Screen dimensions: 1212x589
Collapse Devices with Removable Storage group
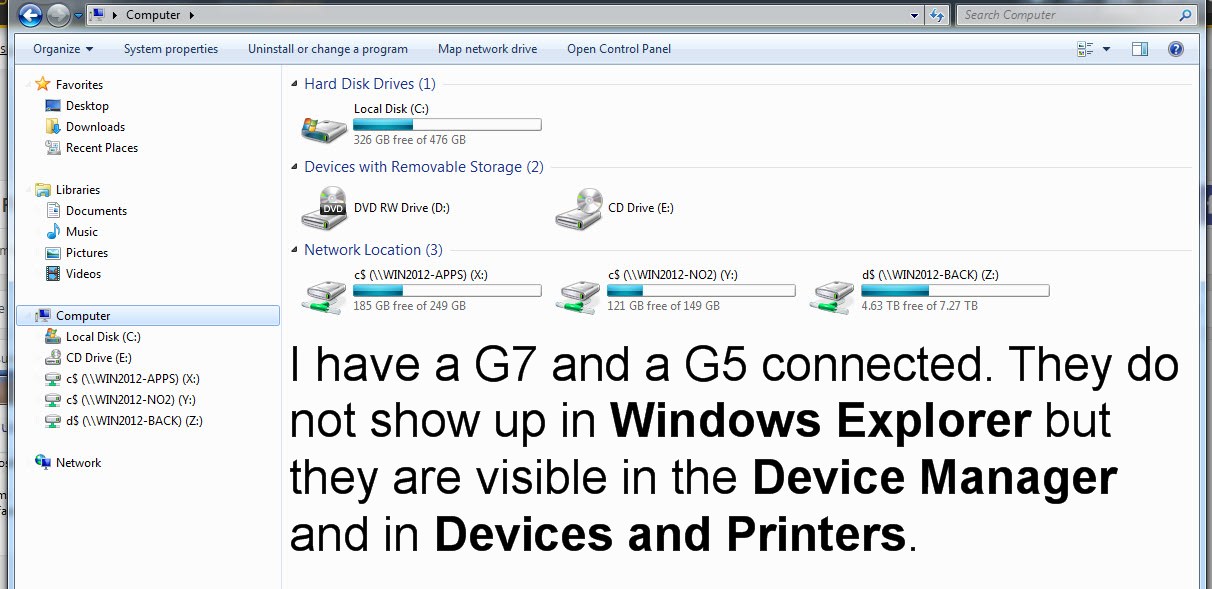coord(294,168)
